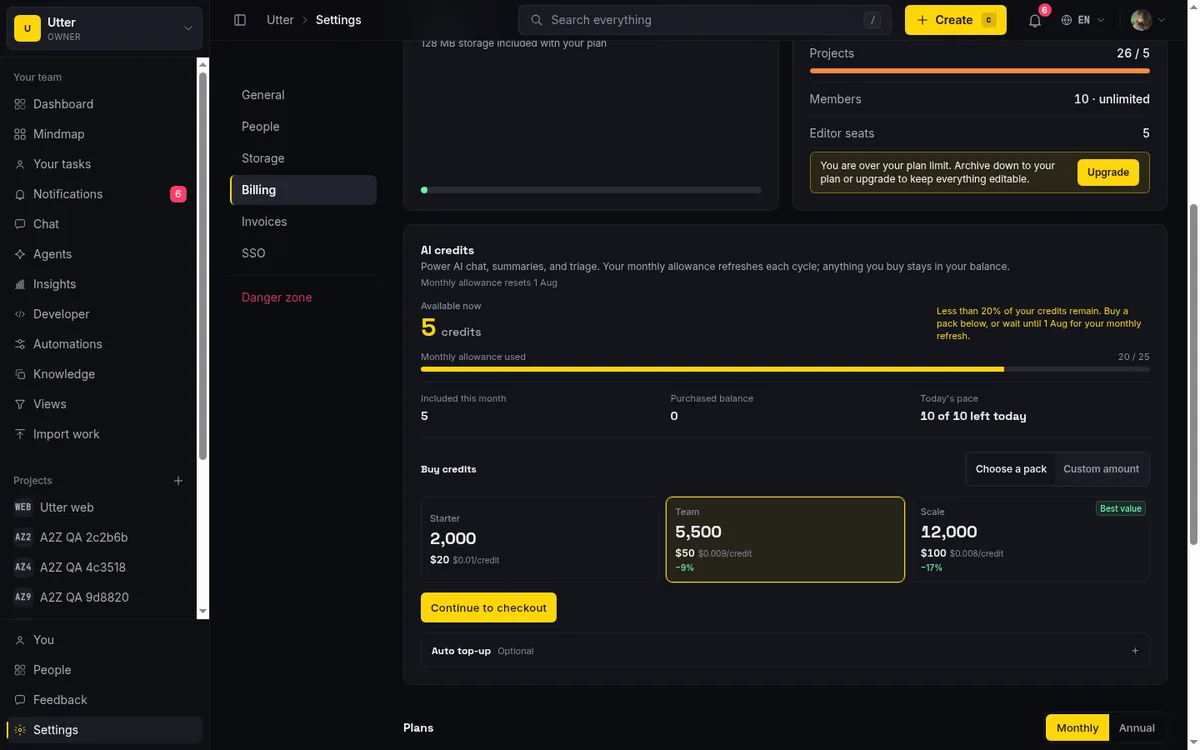Click the storage usage progress bar
The width and height of the screenshot is (1200, 750).
coord(591,189)
